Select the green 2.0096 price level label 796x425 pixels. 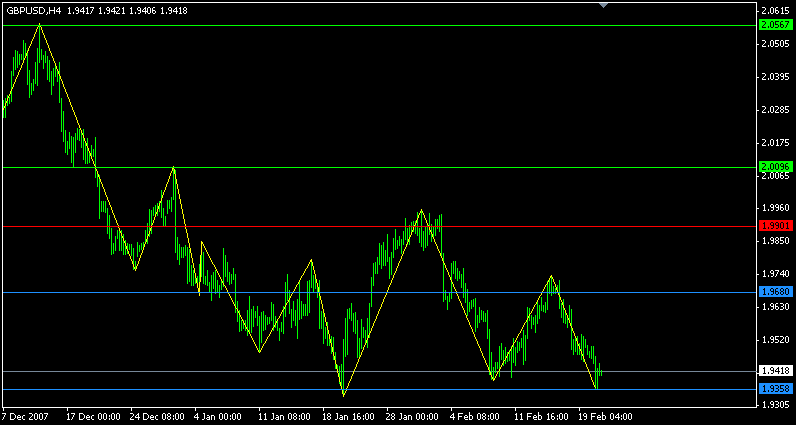[x=775, y=167]
